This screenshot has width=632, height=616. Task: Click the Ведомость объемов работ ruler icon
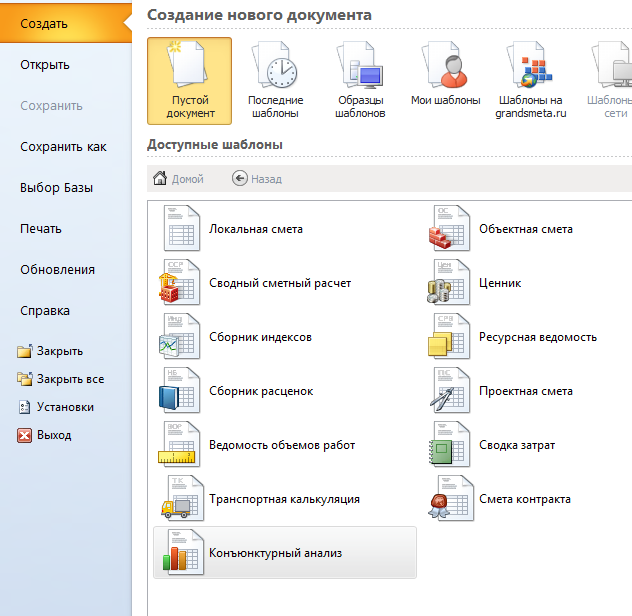pyautogui.click(x=179, y=444)
